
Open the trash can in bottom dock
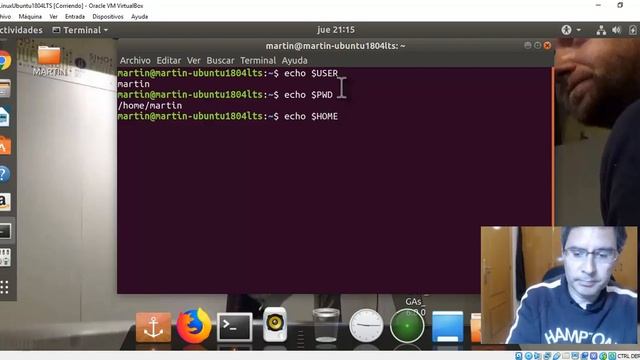coord(326,325)
